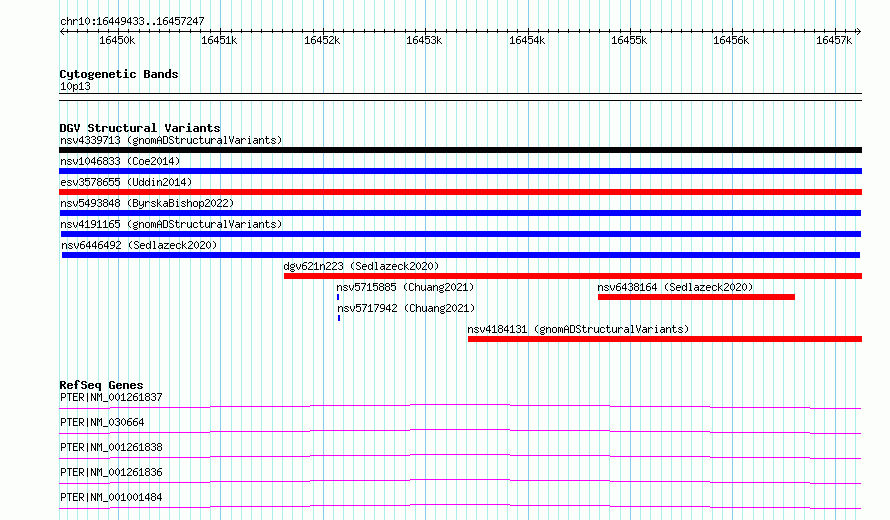Open the esv3578655 (Uddin2014) label

tap(126, 182)
